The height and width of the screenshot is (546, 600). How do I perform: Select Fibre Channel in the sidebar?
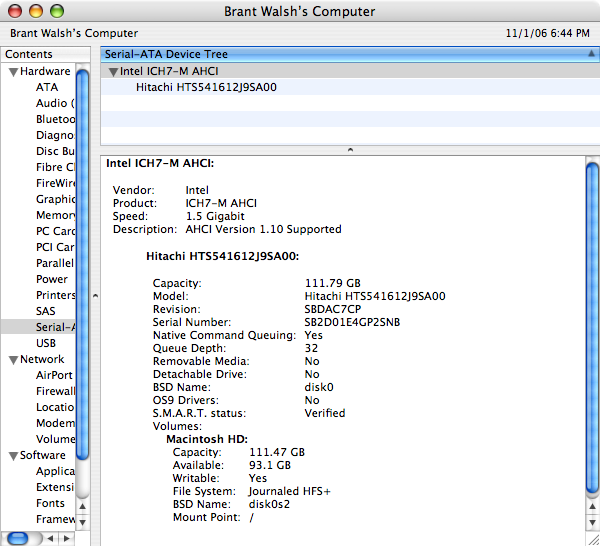[55, 167]
